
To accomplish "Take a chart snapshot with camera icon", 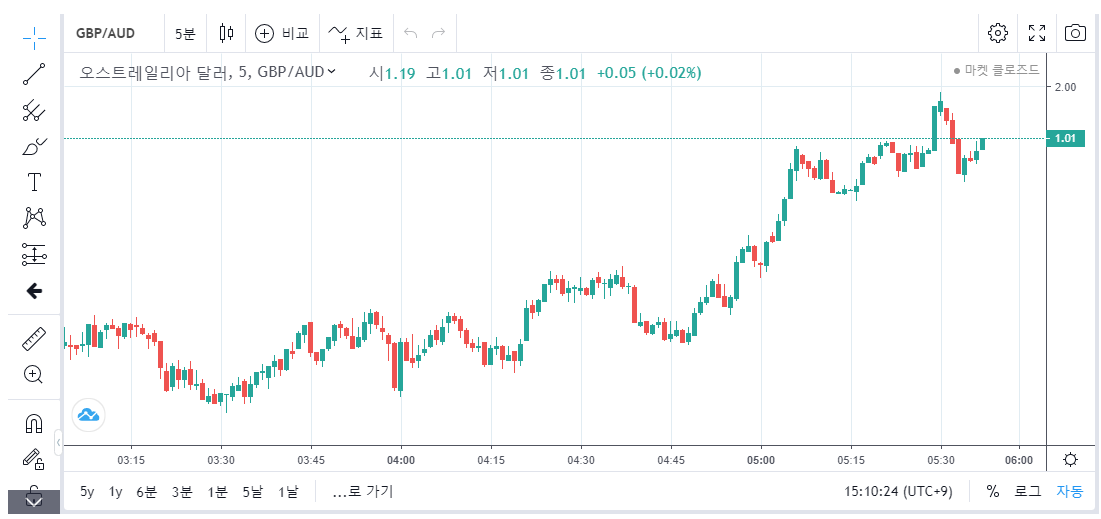I will pos(1075,33).
